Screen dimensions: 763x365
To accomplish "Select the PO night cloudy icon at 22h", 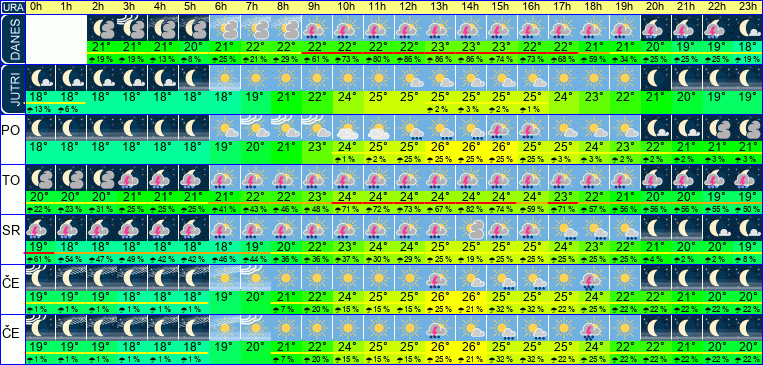I will (x=717, y=128).
